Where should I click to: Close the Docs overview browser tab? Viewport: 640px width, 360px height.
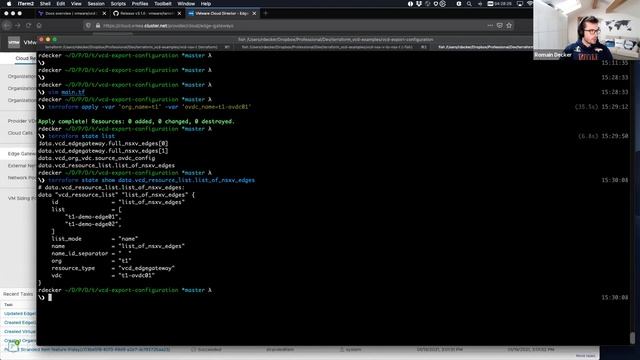[x=104, y=13]
